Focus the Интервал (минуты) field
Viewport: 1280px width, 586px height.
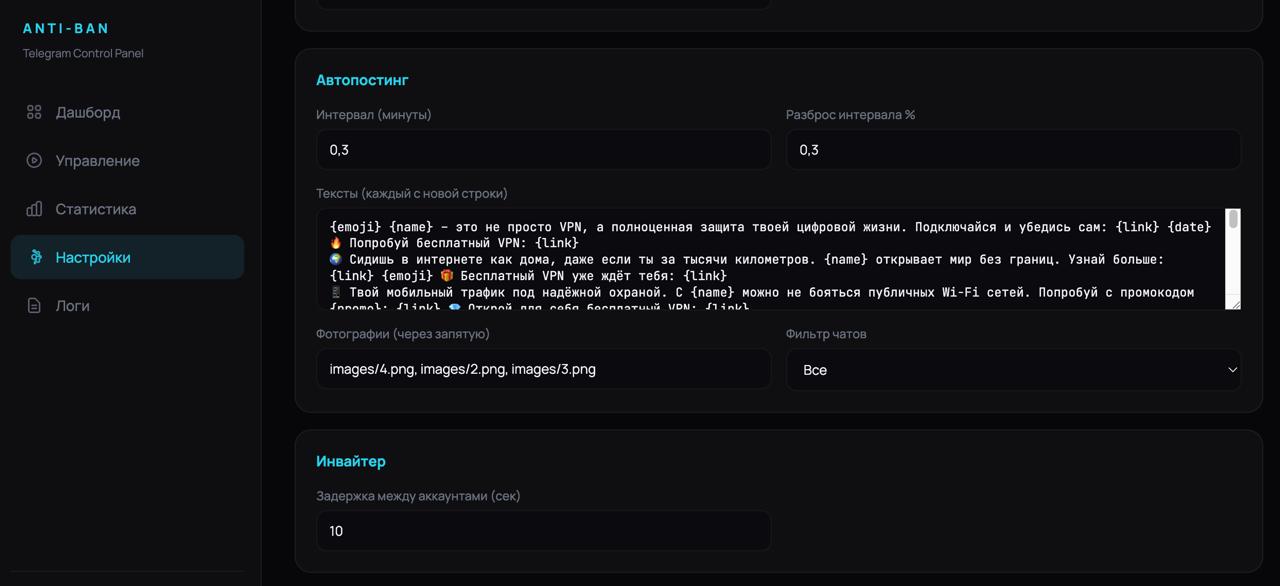point(544,149)
